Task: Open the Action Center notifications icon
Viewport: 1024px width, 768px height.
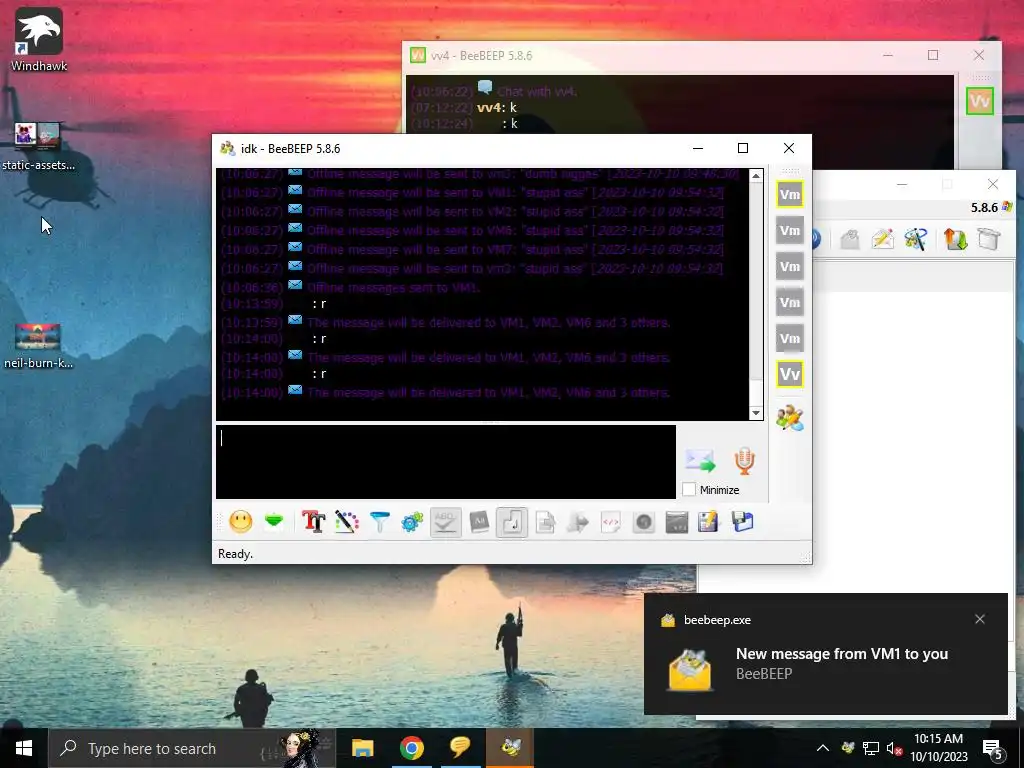Action: coord(993,749)
